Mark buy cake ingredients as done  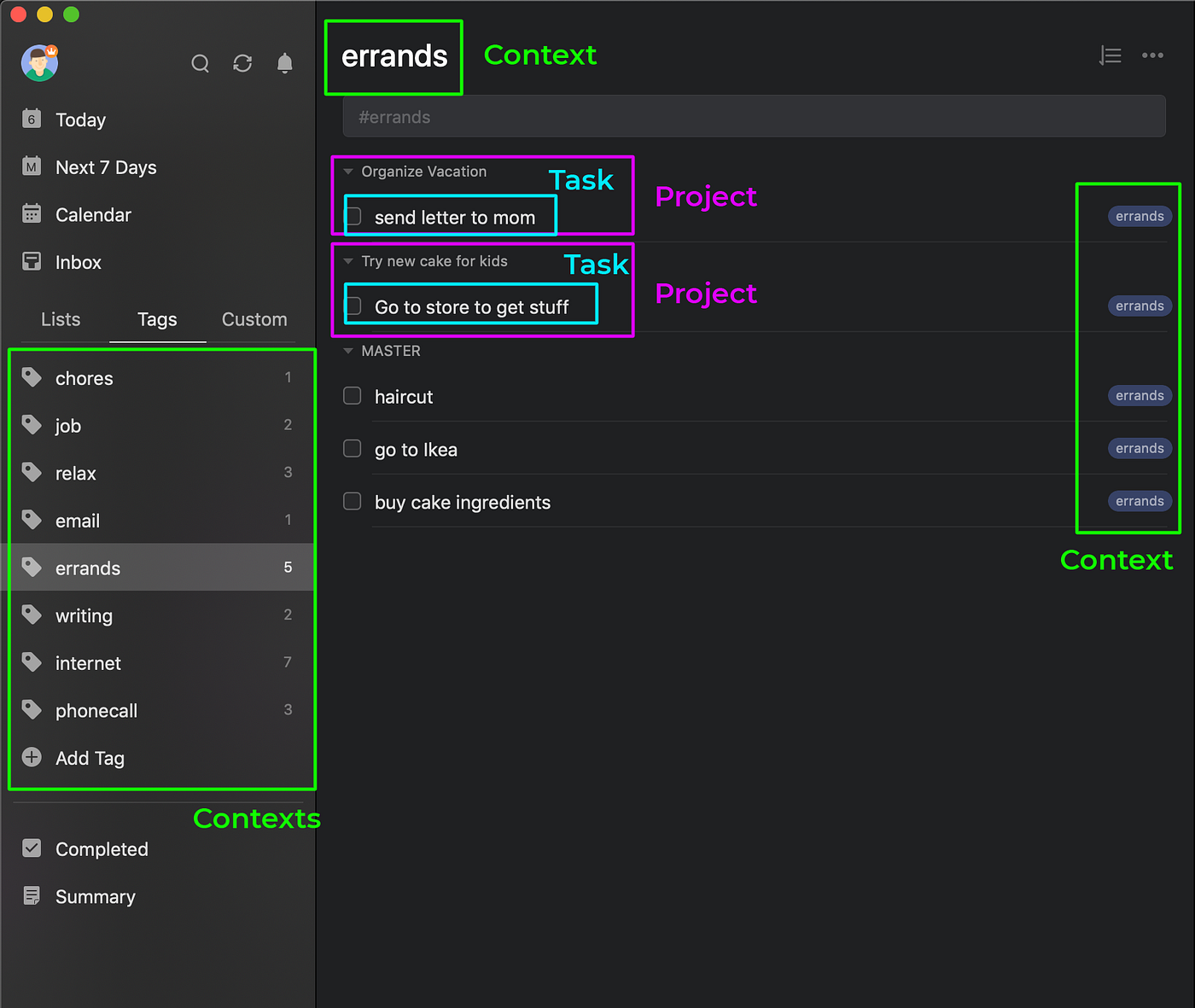pos(353,502)
